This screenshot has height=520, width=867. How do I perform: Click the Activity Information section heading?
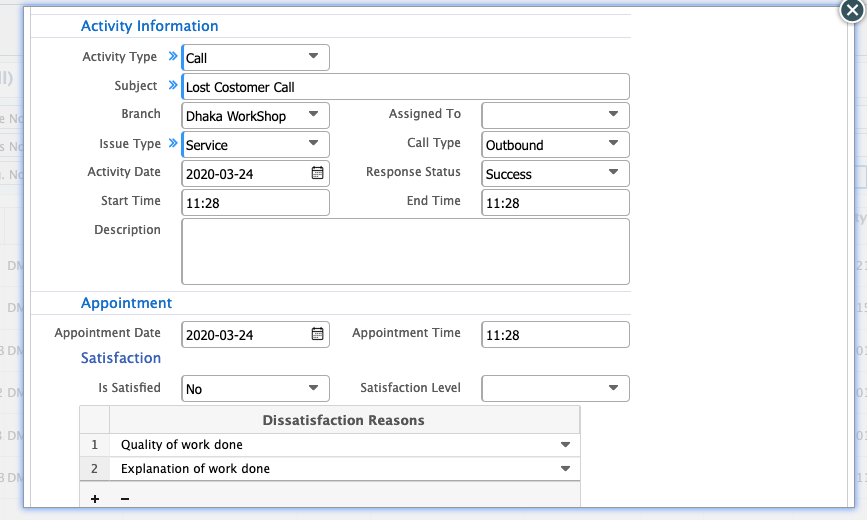click(x=149, y=26)
